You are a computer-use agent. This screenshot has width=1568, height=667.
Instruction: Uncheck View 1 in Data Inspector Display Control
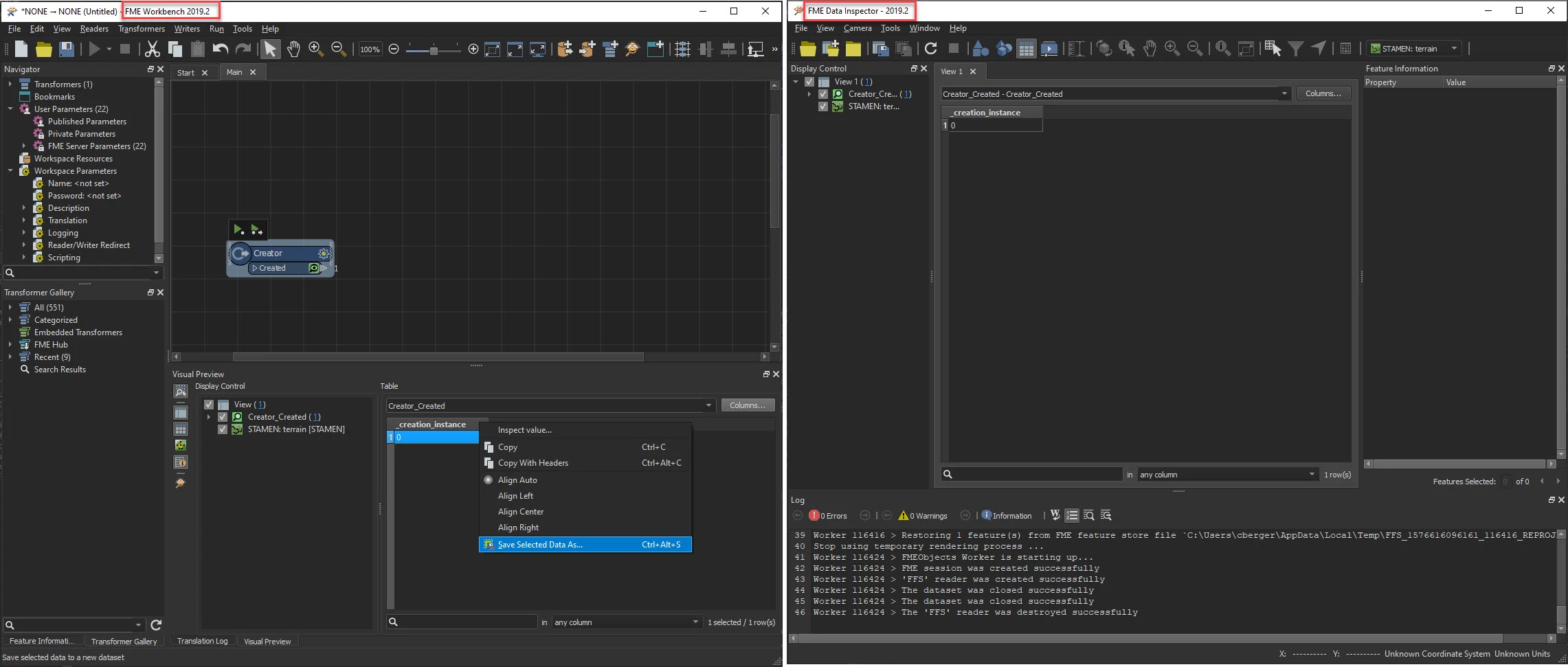809,82
